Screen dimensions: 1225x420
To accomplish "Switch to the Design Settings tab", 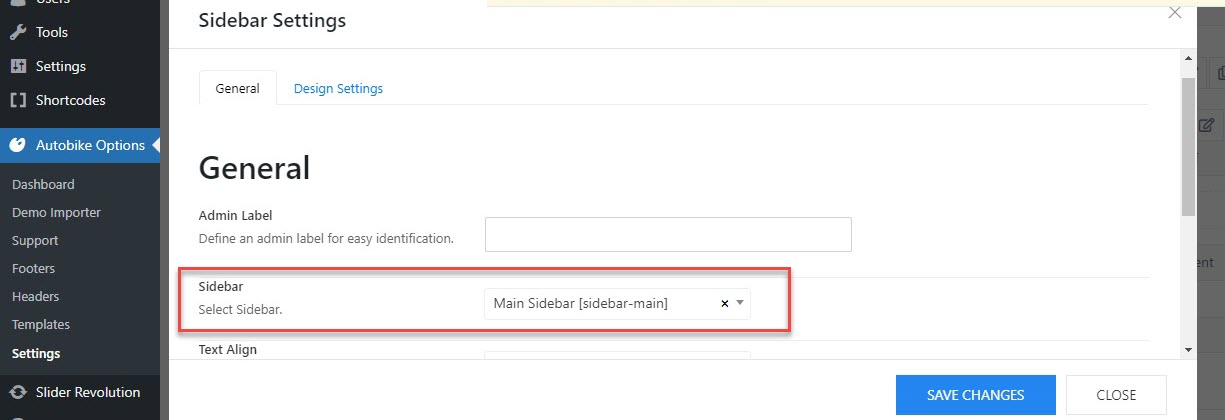I will click(338, 88).
